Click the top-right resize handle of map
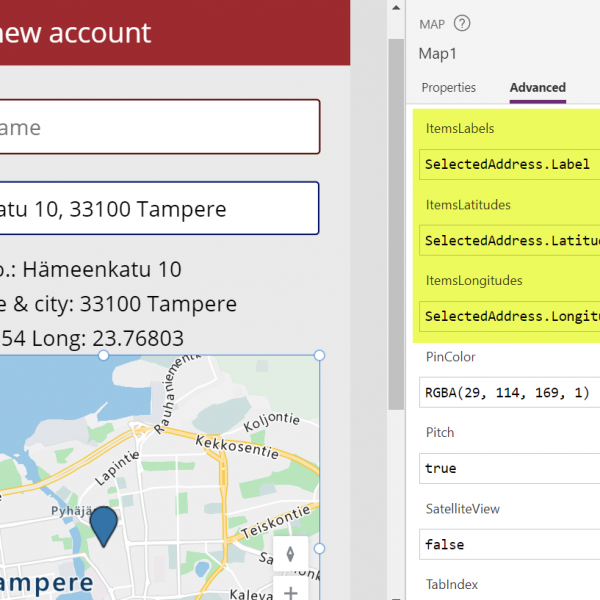Screen dimensions: 600x600 (x=319, y=355)
